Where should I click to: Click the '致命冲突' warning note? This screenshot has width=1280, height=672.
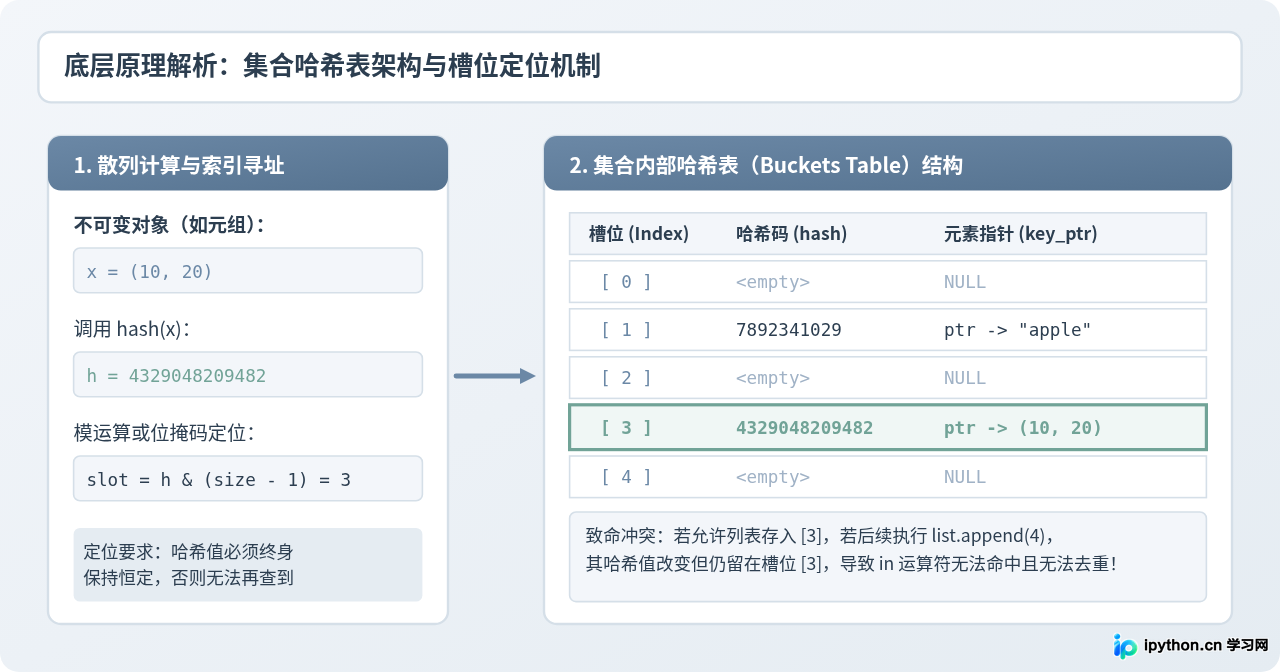887,557
